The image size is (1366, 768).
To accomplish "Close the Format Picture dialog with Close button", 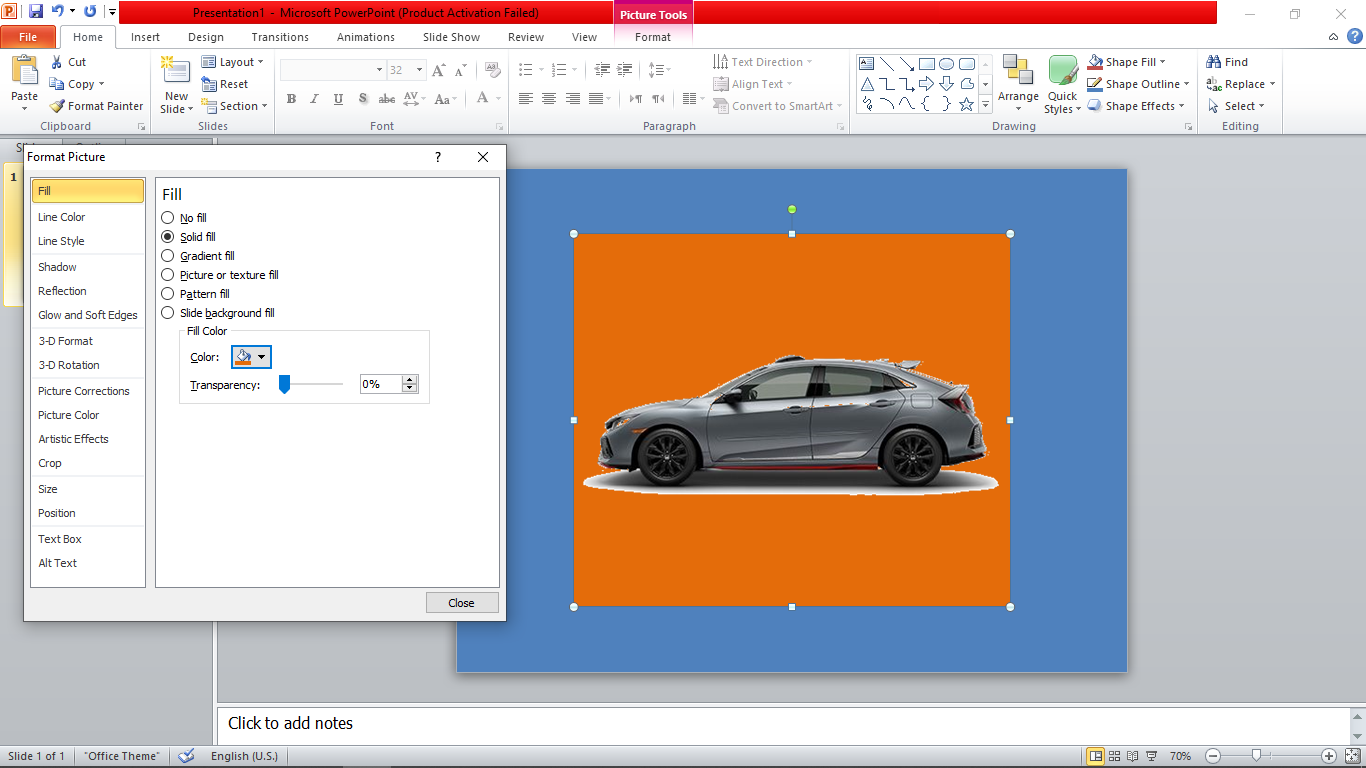I will (x=461, y=603).
